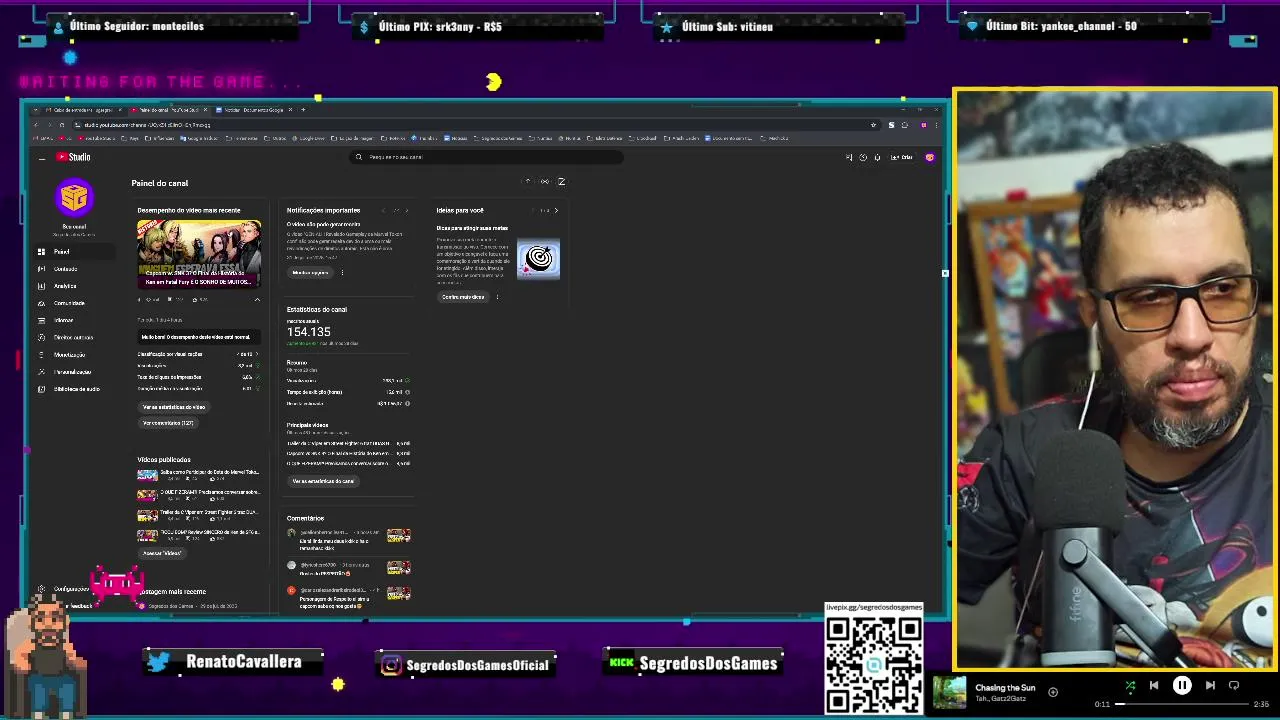This screenshot has width=1280, height=720.
Task: Open the Trailer C.Viper Street Fighter video
Action: pos(198,515)
